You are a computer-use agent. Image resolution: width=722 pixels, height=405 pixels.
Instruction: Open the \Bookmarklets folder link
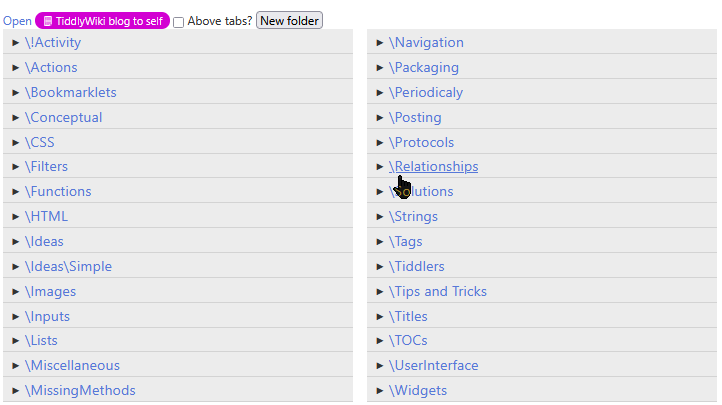[x=71, y=92]
